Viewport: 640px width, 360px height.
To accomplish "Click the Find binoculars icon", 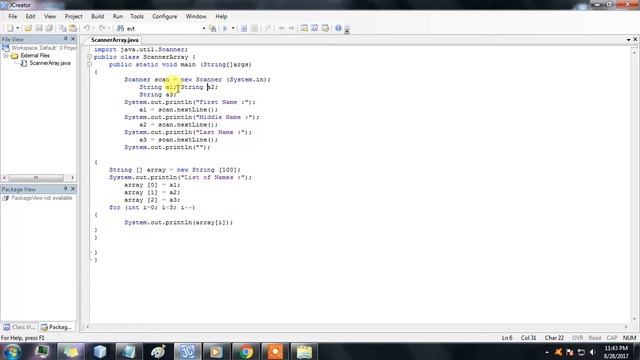I will [120, 28].
